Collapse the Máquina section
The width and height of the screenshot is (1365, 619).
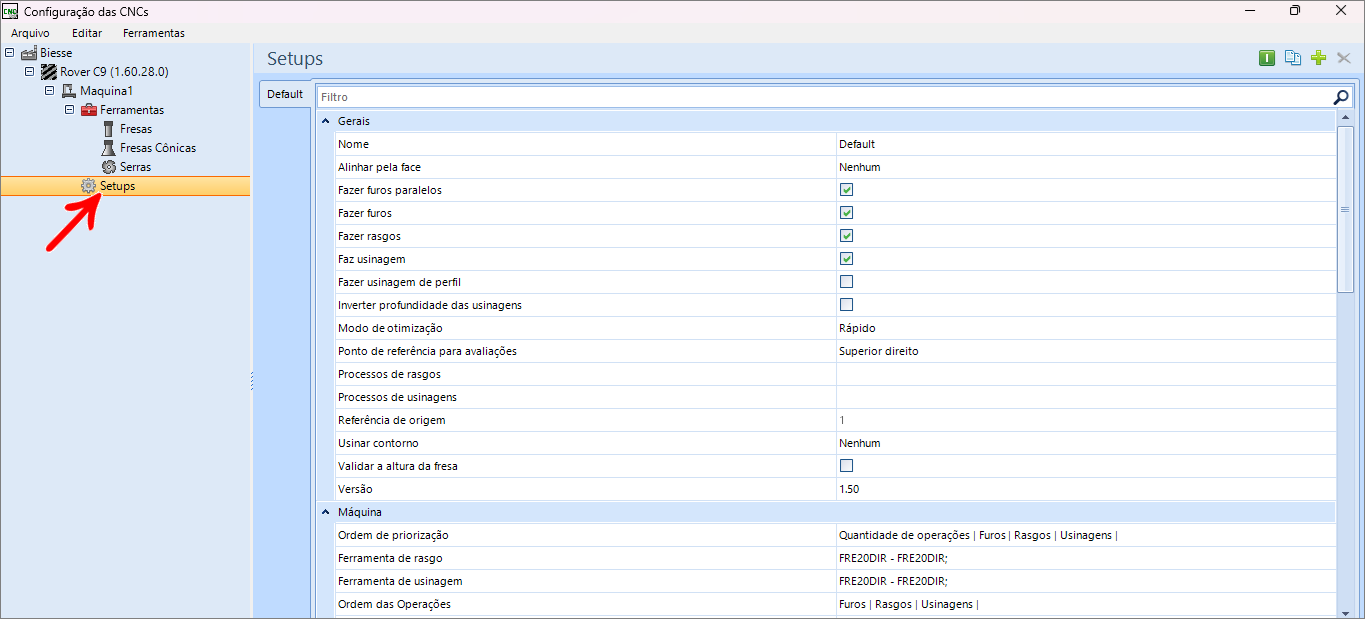[325, 512]
